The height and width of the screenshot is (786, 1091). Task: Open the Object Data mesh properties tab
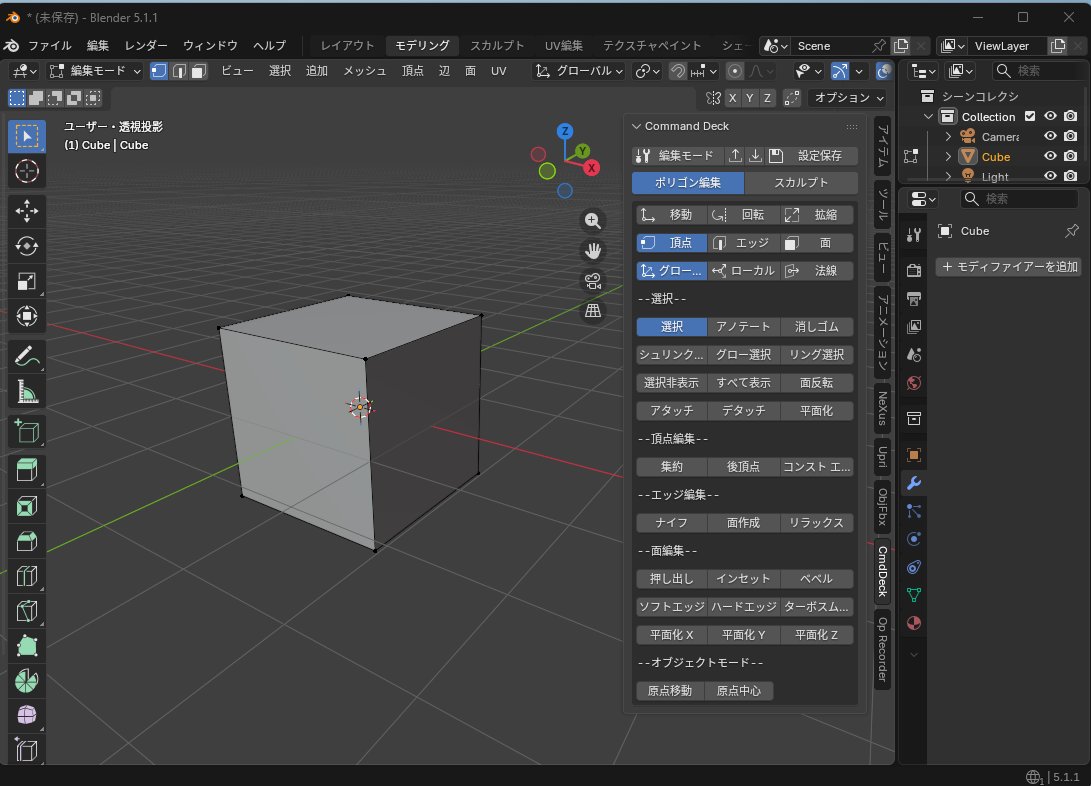914,595
